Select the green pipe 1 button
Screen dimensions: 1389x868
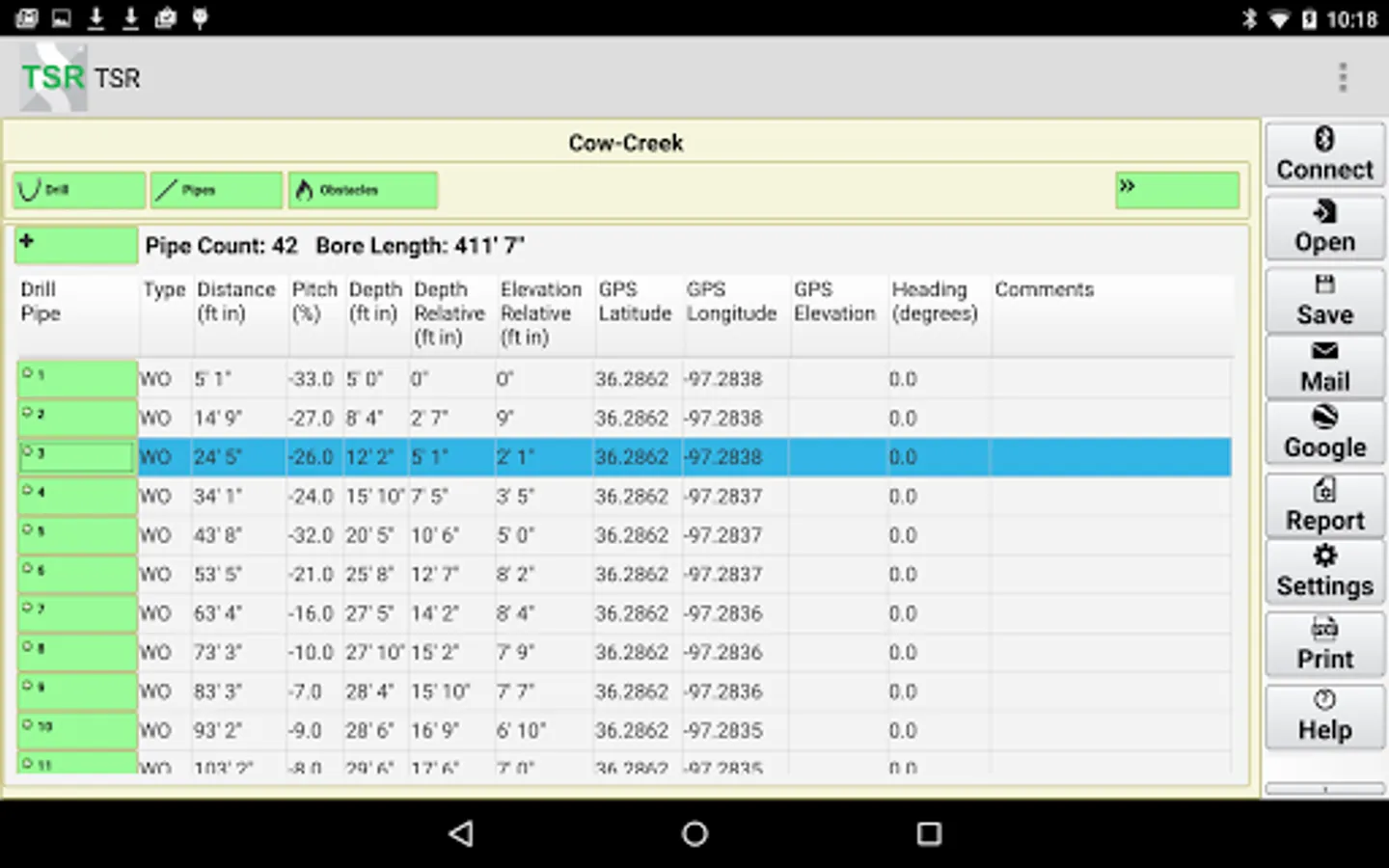77,379
